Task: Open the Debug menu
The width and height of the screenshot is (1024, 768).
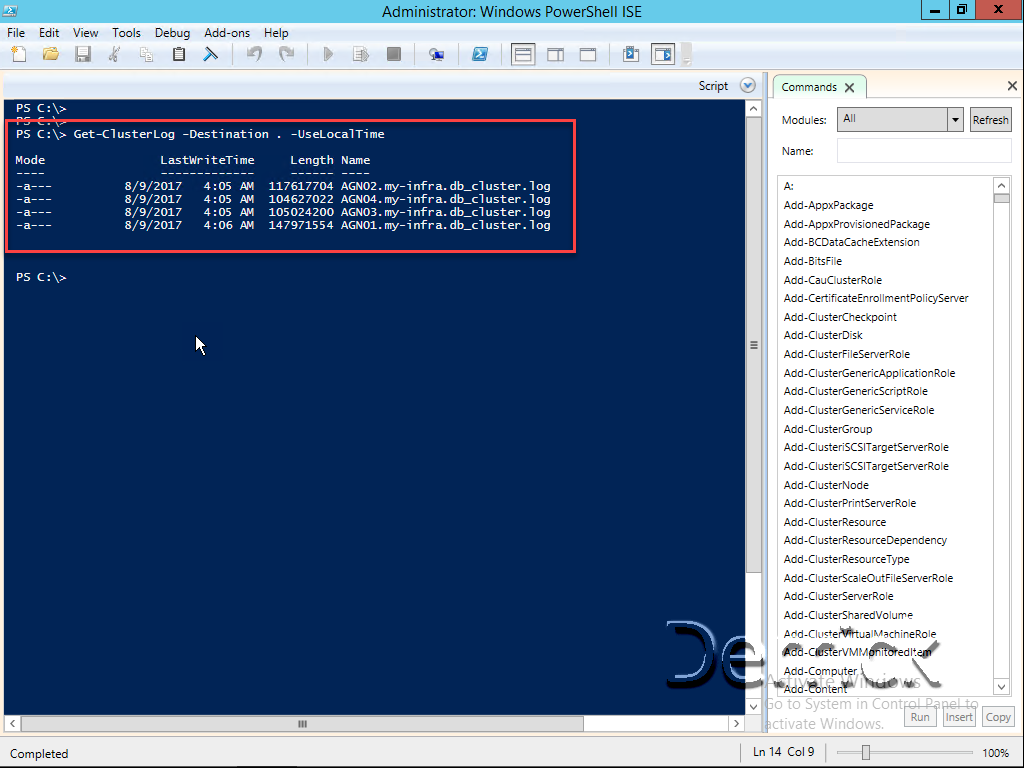Action: (x=172, y=32)
